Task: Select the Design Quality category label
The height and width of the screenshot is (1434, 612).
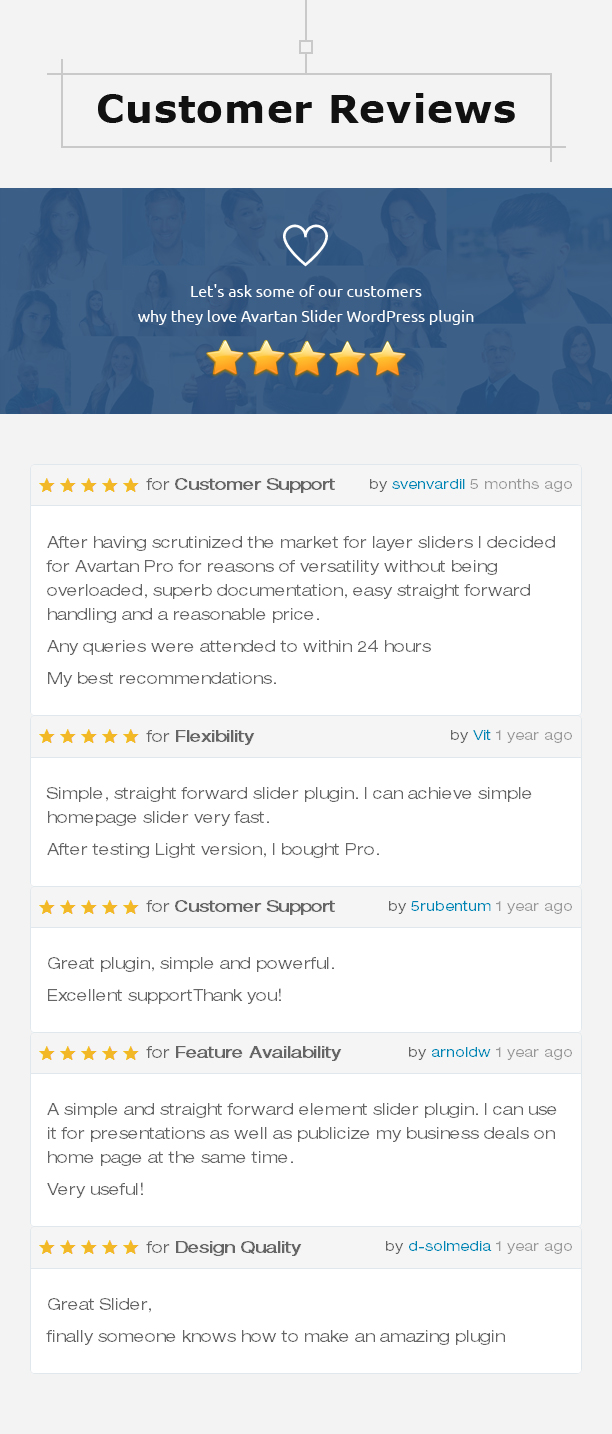Action: click(238, 1248)
